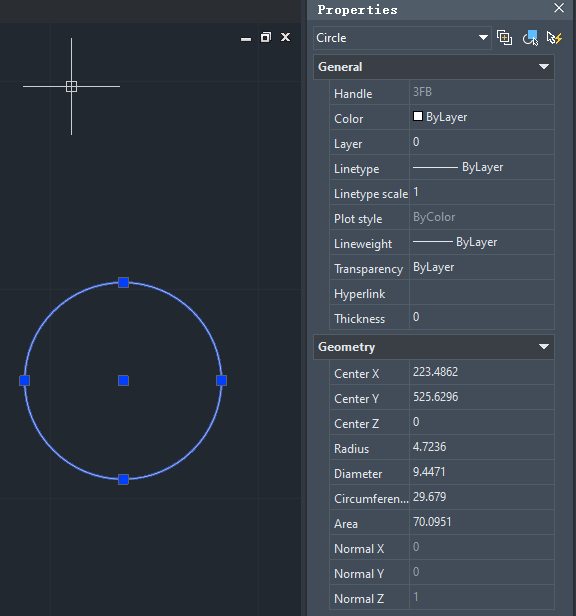The image size is (576, 616).
Task: Click the Lineweight ByLayer field
Action: pos(482,242)
